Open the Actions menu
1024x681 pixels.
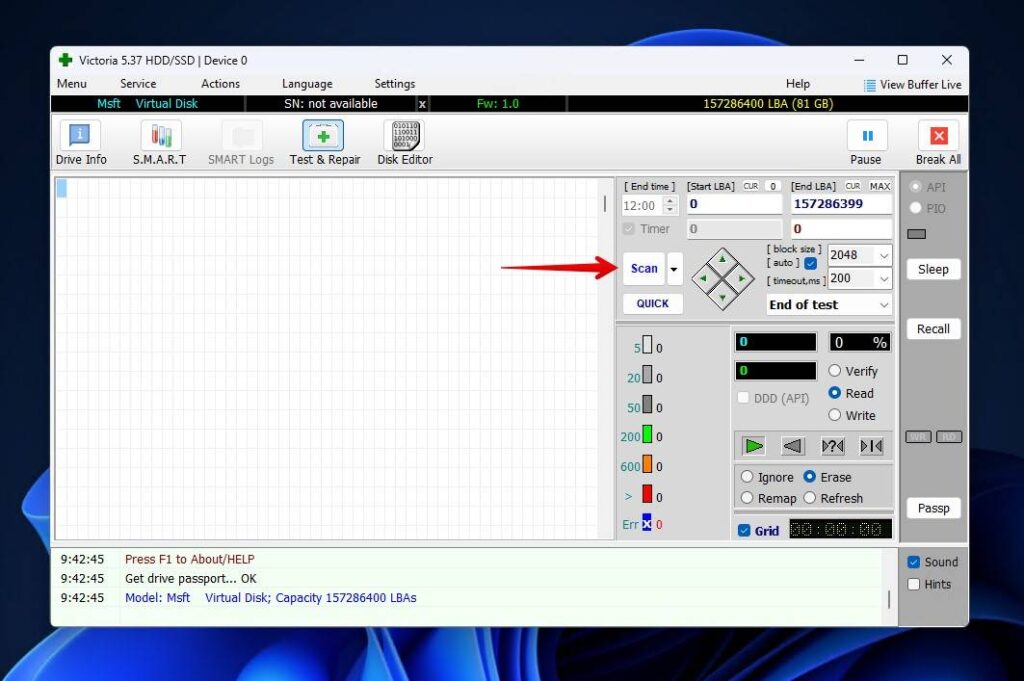tap(220, 83)
